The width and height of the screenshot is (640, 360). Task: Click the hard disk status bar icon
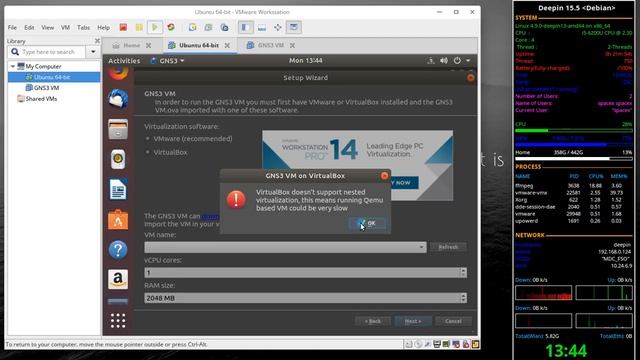(x=409, y=344)
